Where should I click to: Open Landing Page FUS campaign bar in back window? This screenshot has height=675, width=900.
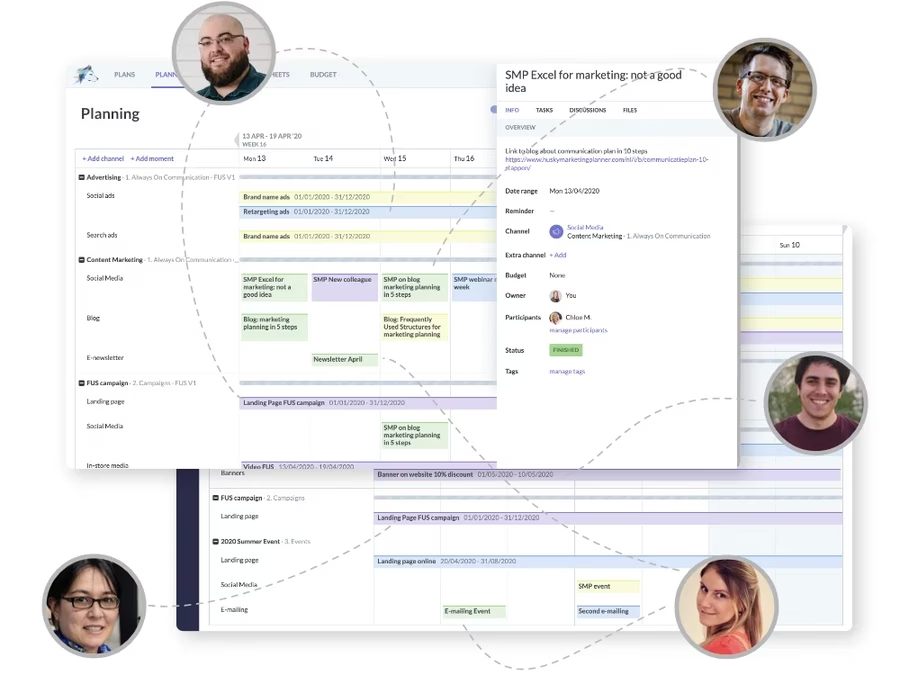(608, 518)
